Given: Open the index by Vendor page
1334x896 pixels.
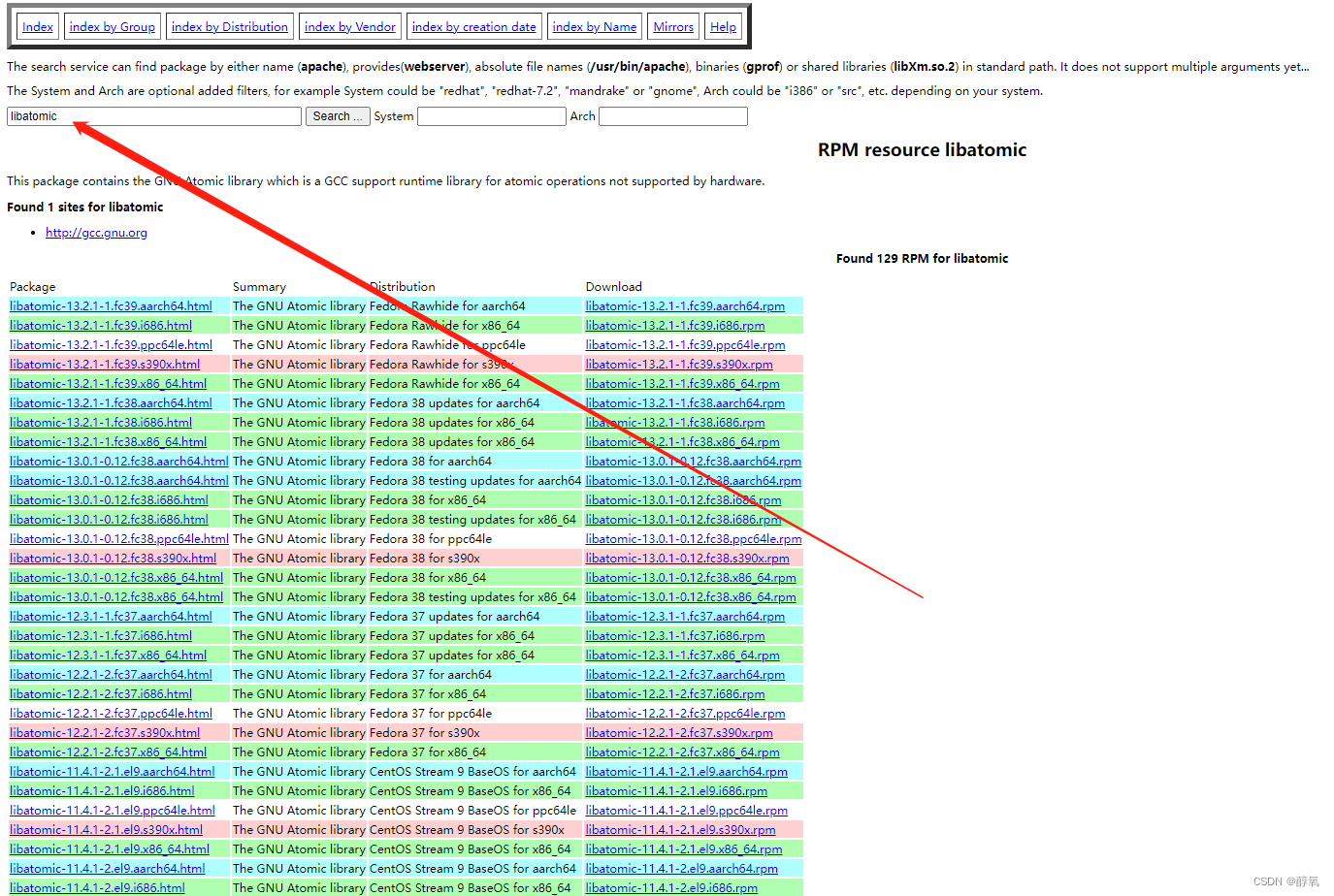Looking at the screenshot, I should tap(349, 26).
